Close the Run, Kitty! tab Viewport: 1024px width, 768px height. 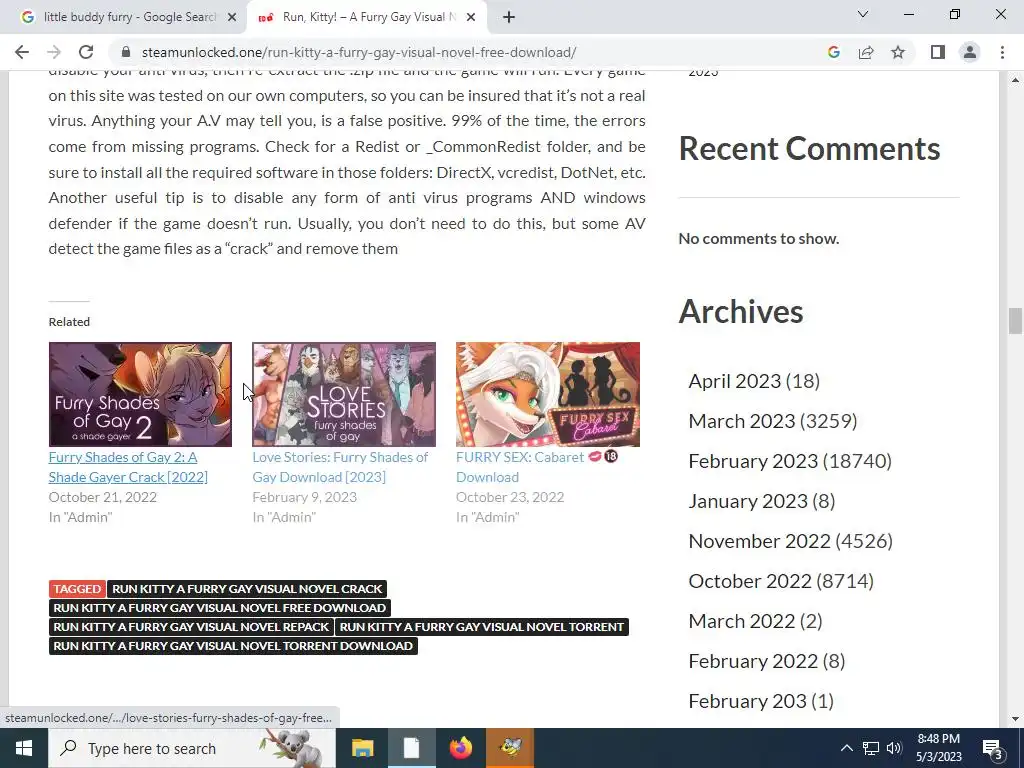(471, 18)
